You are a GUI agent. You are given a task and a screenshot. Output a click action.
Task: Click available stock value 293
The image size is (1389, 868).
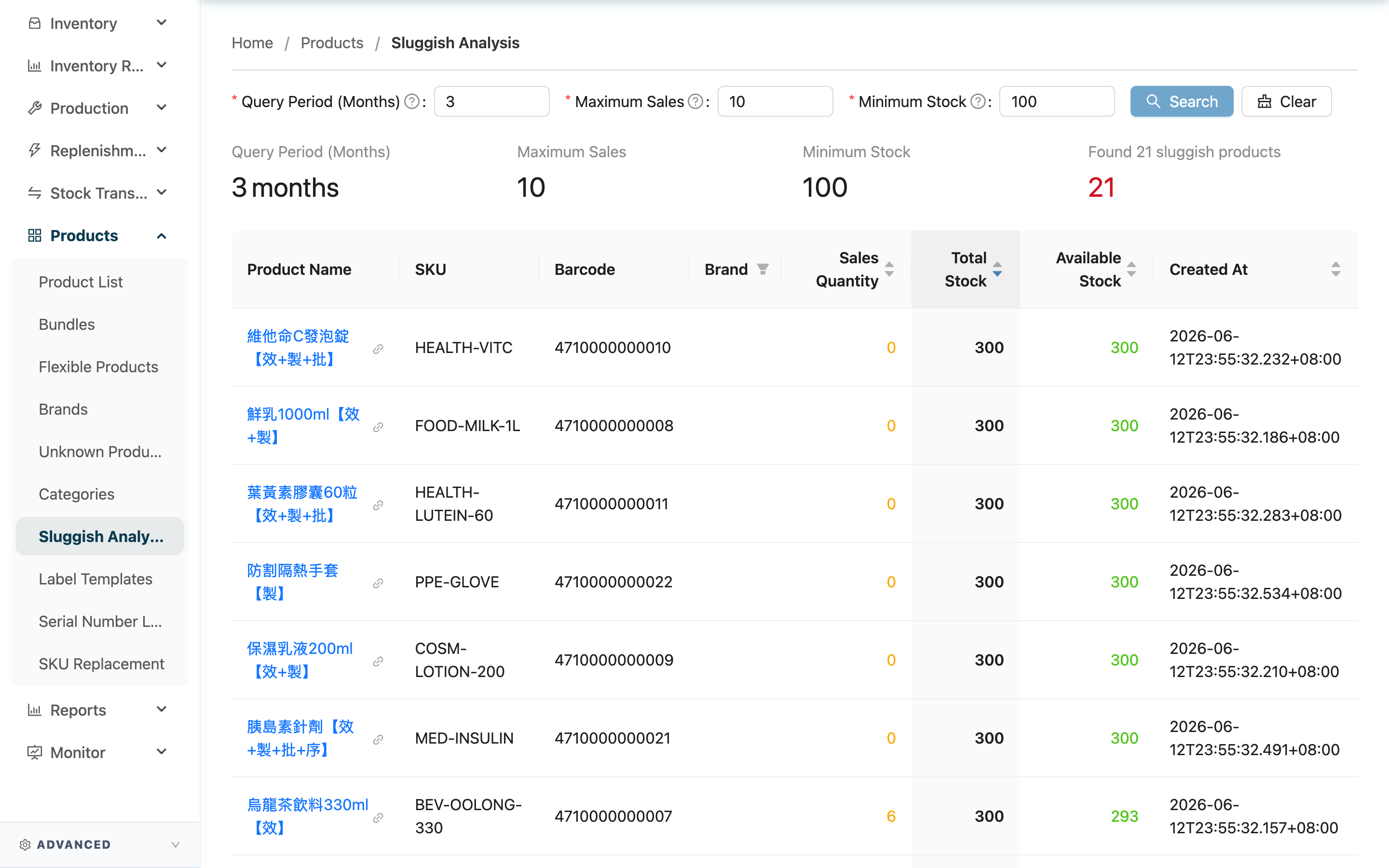click(1124, 816)
